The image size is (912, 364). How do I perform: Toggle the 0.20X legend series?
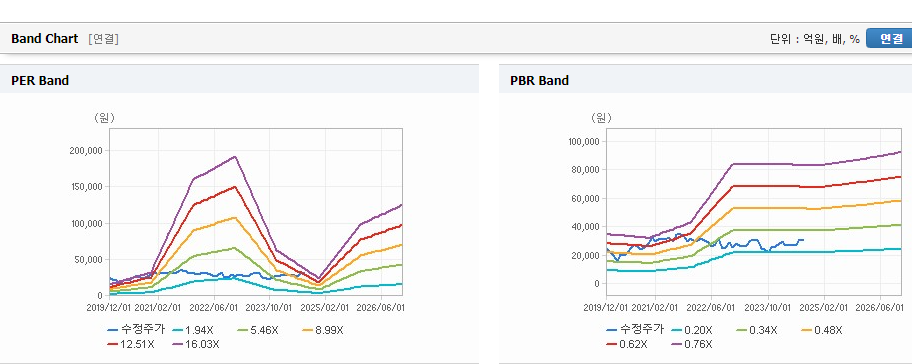(692, 330)
